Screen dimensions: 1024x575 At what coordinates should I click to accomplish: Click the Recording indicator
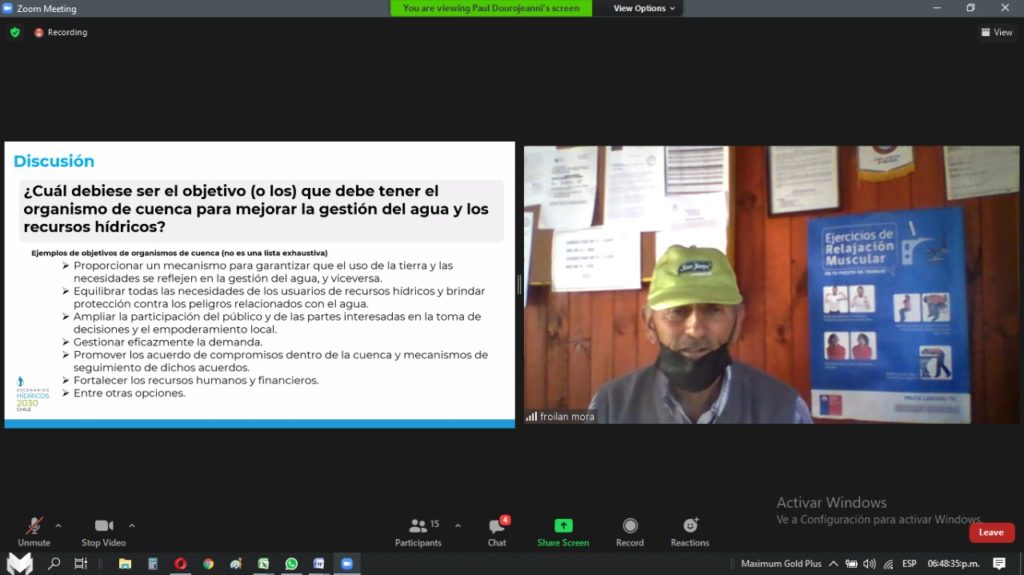[61, 32]
